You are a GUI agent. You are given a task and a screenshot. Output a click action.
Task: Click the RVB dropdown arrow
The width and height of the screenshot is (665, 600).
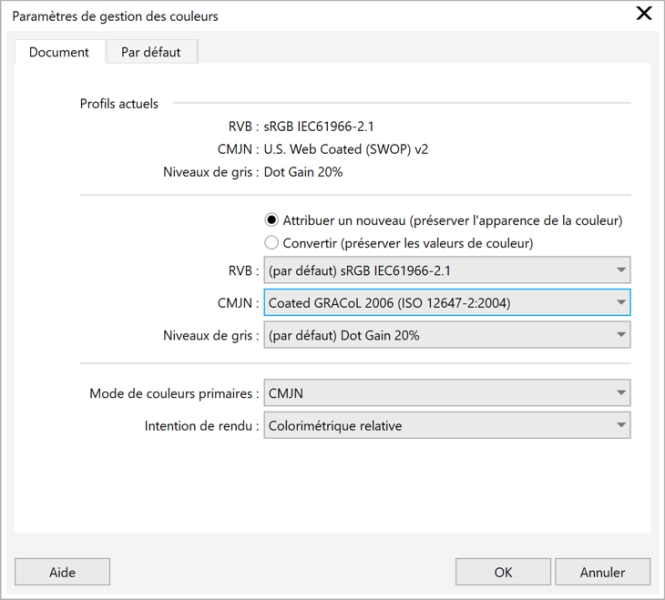click(621, 270)
